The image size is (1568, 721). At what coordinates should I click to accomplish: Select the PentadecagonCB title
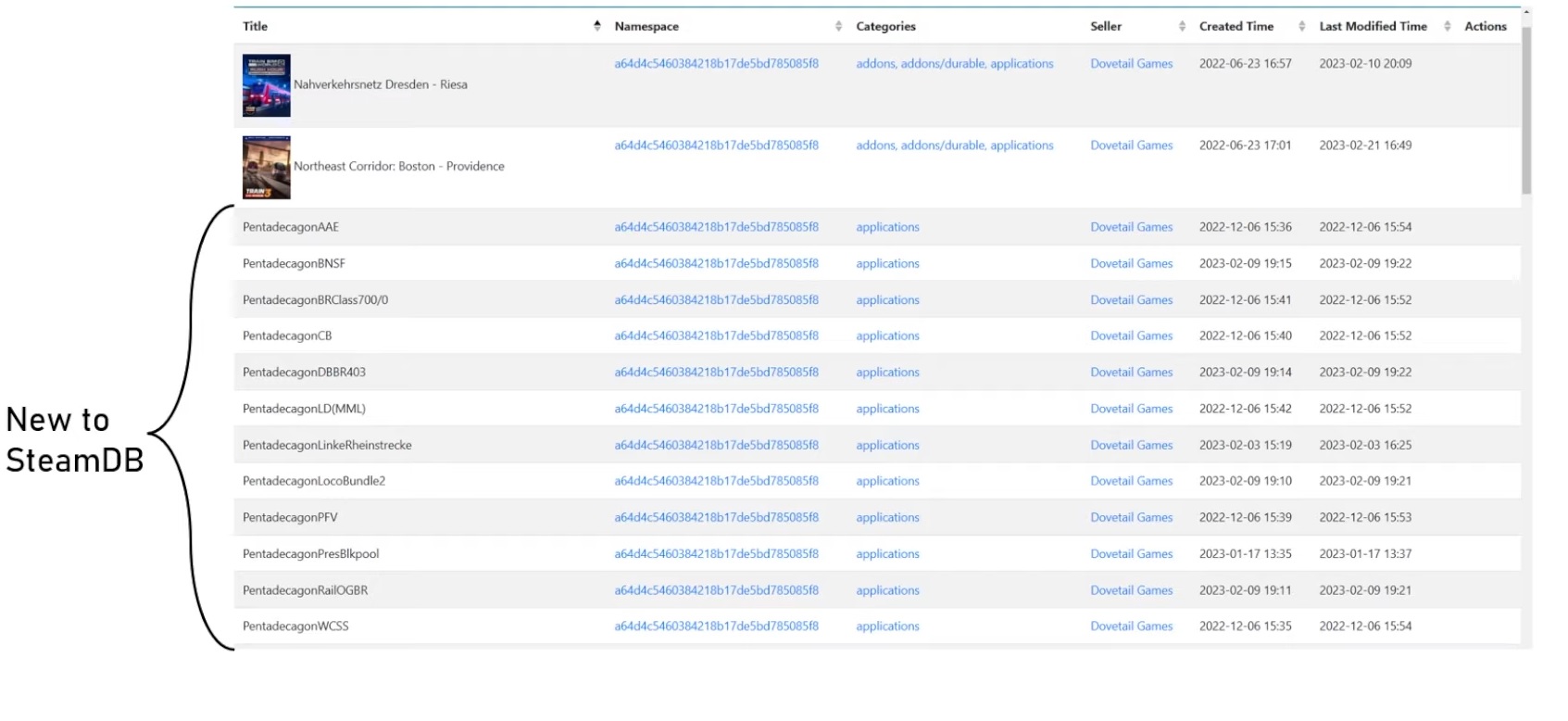[287, 335]
